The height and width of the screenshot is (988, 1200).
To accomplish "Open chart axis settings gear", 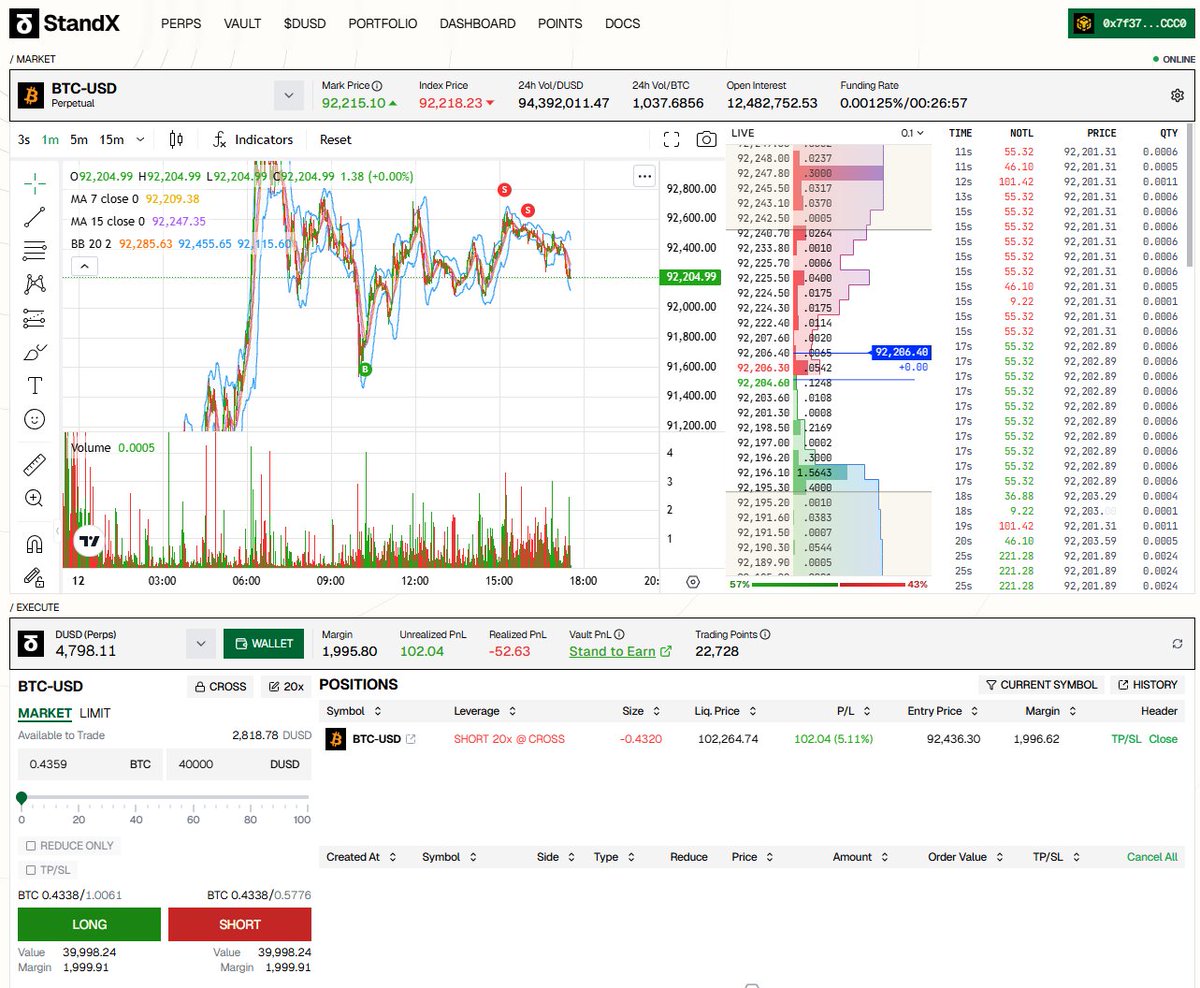I will click(693, 581).
